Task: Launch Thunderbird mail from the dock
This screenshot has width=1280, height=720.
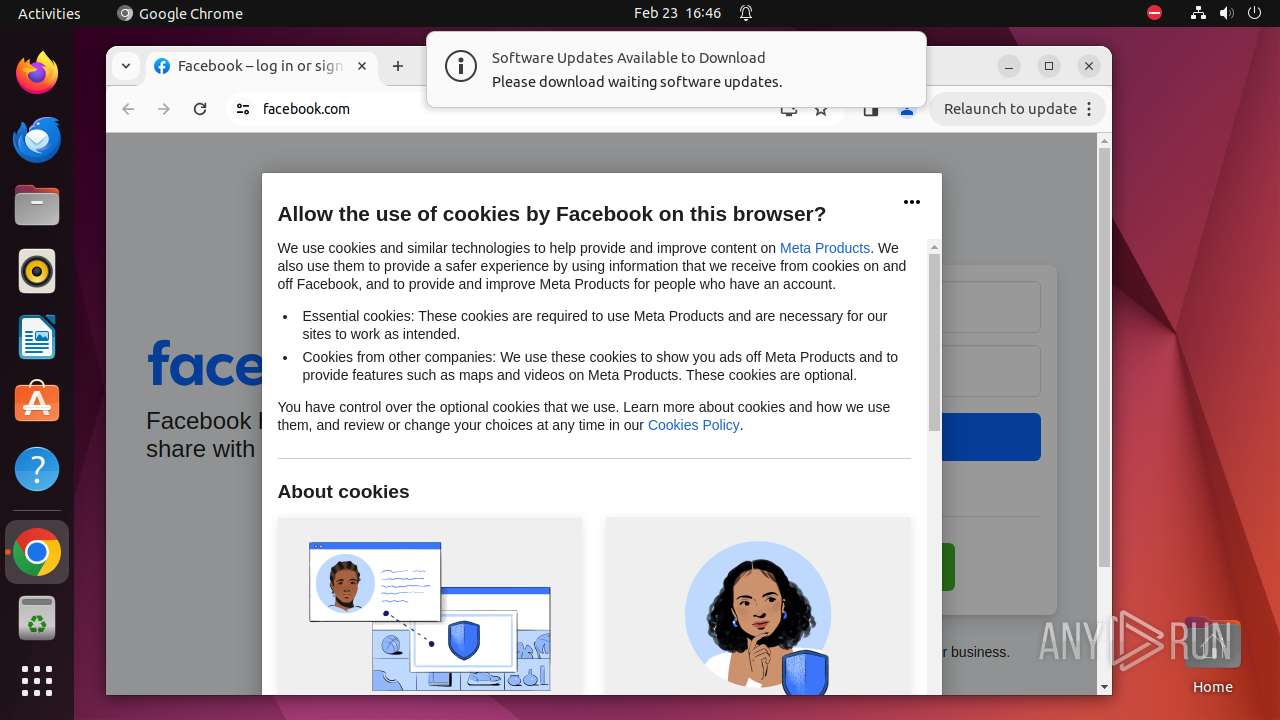Action: (37, 139)
